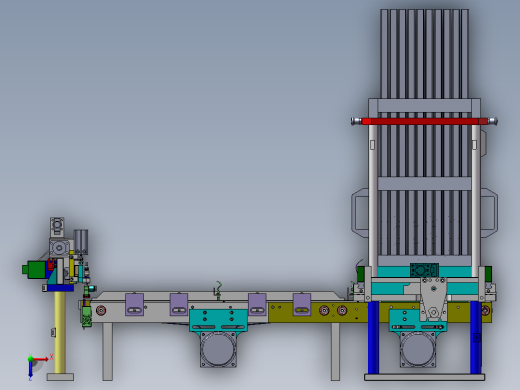Click the blue Z axis of the orientation triad
The width and height of the screenshot is (520, 390).
pos(30,369)
